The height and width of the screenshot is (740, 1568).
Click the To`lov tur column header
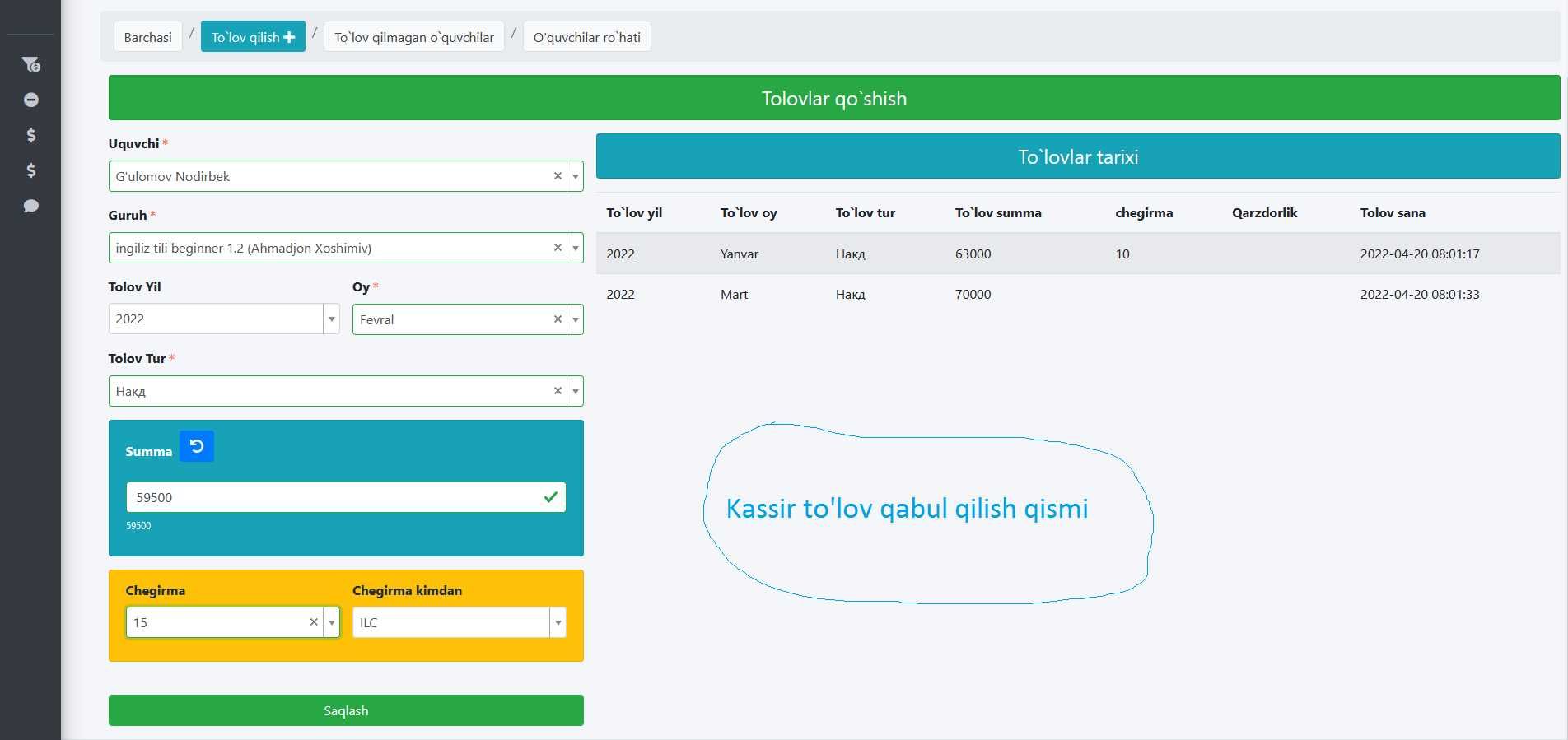pos(866,212)
